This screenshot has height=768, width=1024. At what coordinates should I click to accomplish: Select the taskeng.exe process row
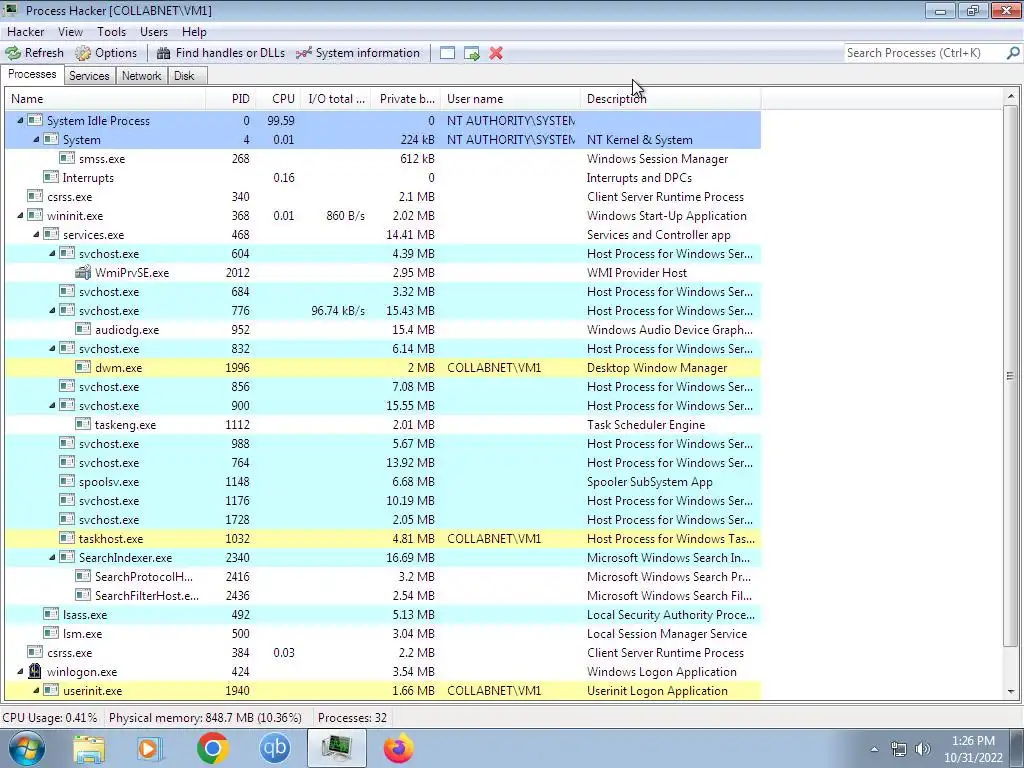point(383,424)
